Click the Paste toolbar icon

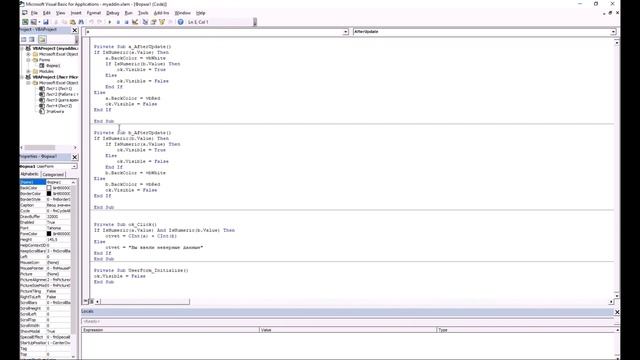tap(73, 22)
